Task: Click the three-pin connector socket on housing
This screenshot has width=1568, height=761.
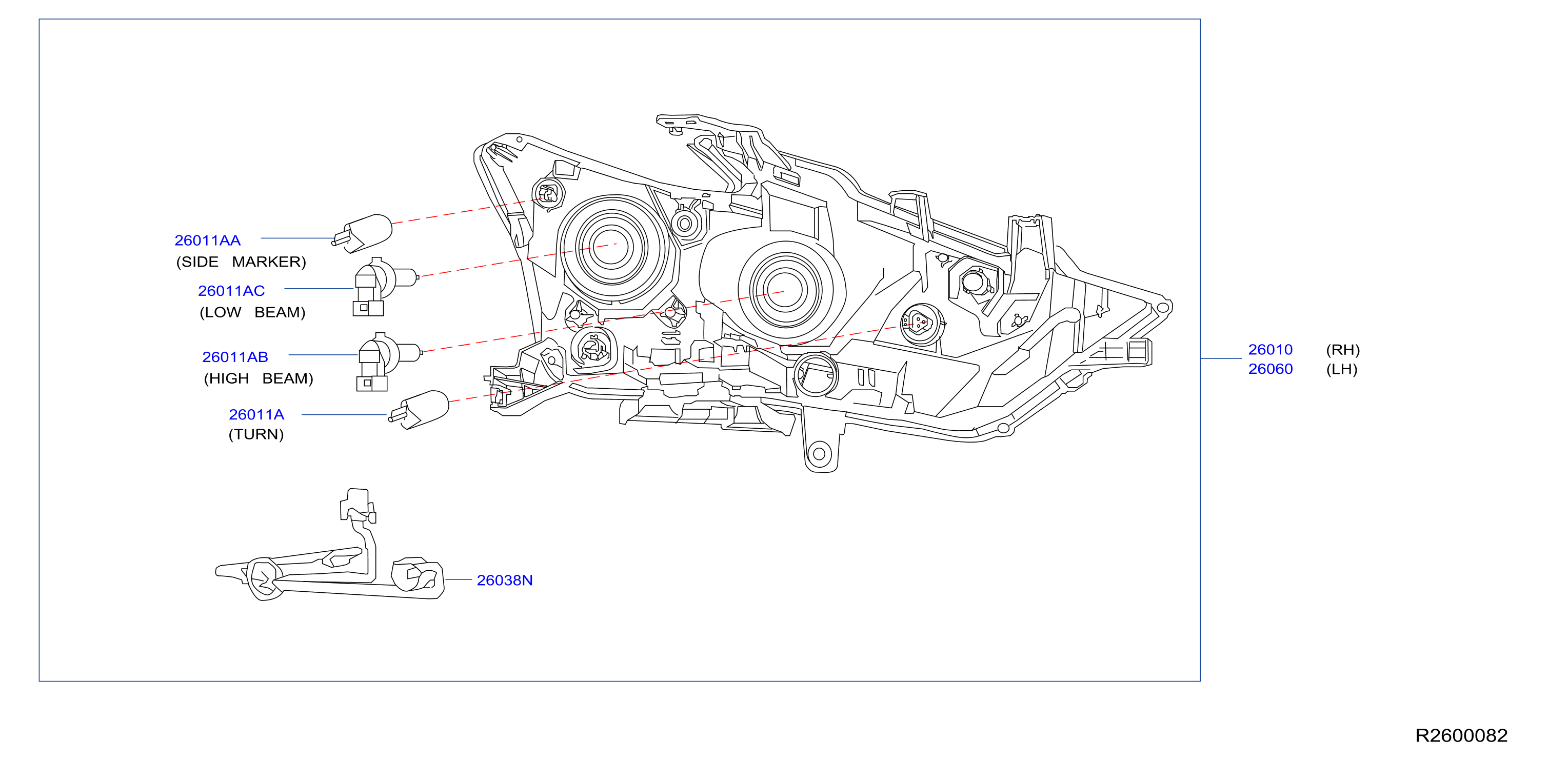Action: pos(922,324)
